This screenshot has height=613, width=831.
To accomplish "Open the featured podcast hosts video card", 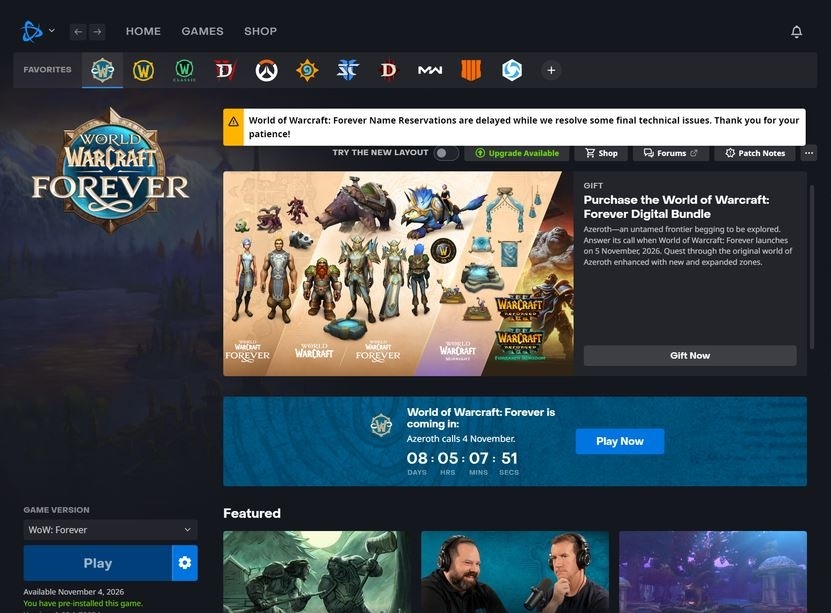I will click(x=515, y=572).
